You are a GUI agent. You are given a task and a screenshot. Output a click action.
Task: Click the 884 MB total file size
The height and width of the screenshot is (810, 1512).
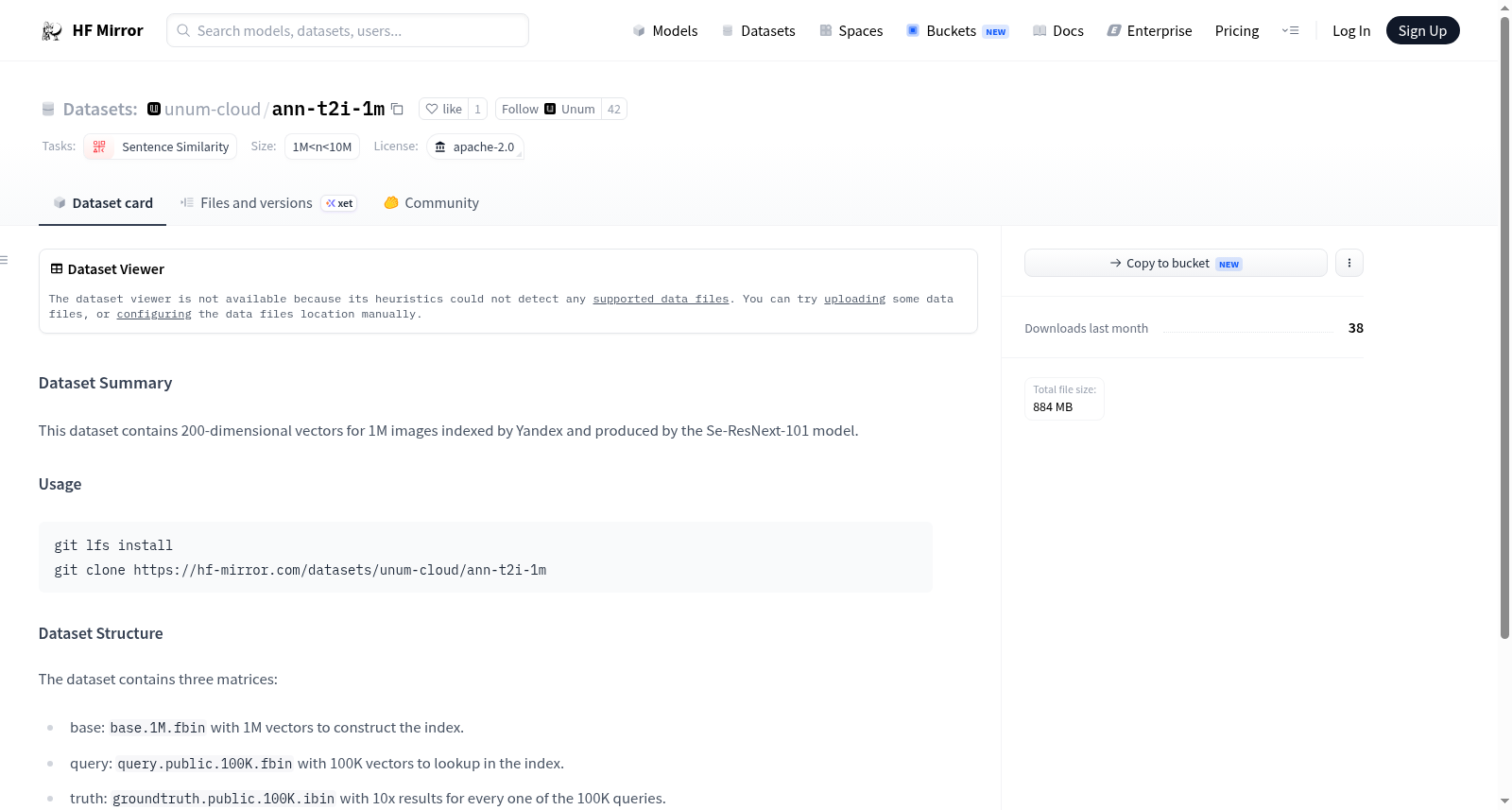tap(1053, 407)
